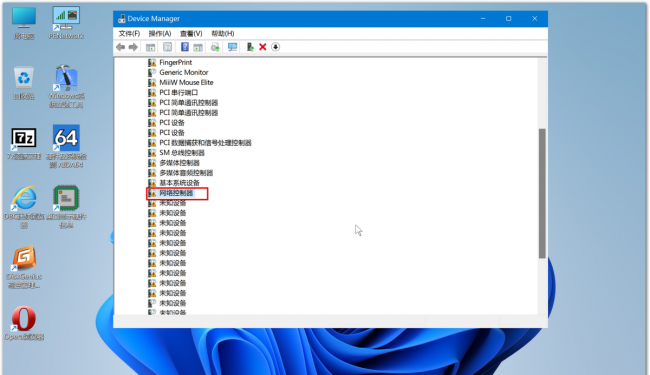Open Properties via the toolbar sheet icon

coord(167,47)
